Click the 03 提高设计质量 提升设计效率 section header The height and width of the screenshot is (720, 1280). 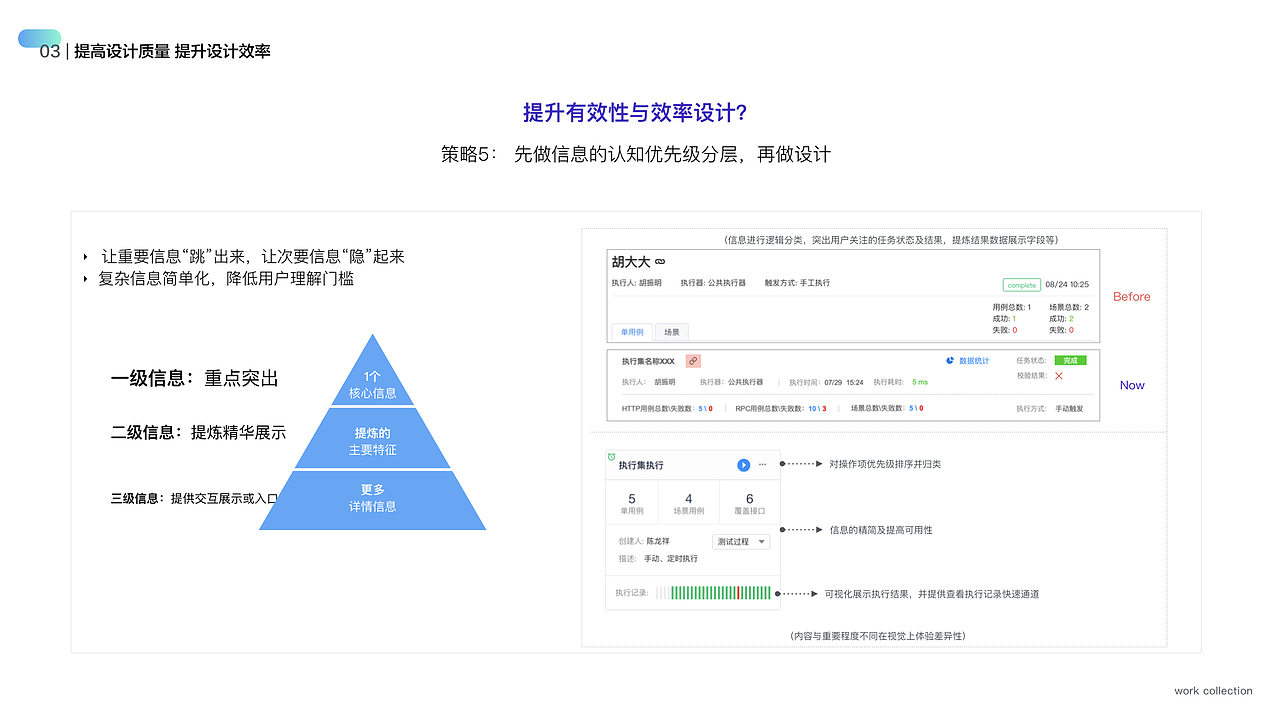coord(155,51)
